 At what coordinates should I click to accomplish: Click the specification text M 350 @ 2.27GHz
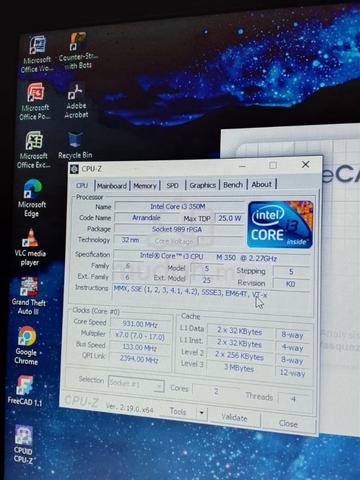coord(247,258)
